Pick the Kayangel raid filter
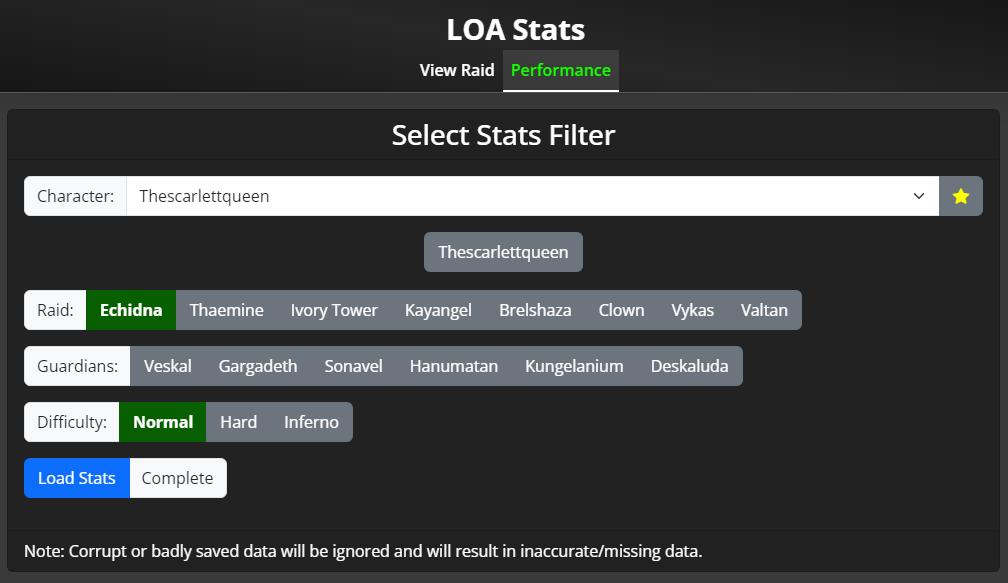The image size is (1008, 583). tap(438, 310)
